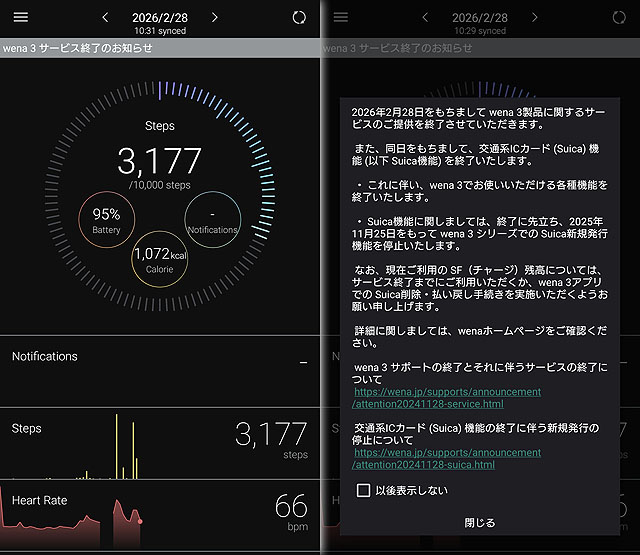The width and height of the screenshot is (640, 555).
Task: Go to next day with right arrow
Action: point(215,18)
